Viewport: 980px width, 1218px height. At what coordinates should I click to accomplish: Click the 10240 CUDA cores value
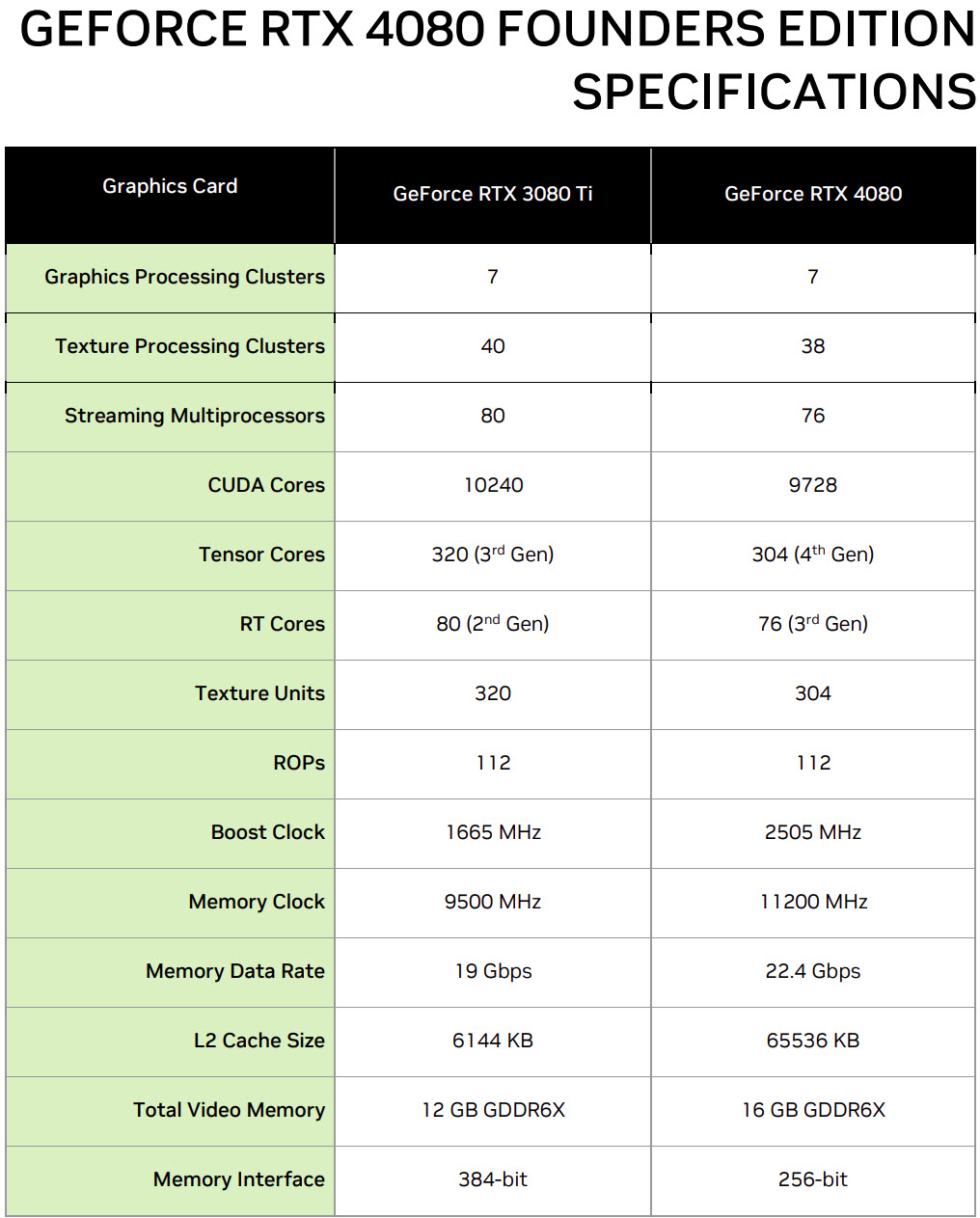tap(493, 485)
